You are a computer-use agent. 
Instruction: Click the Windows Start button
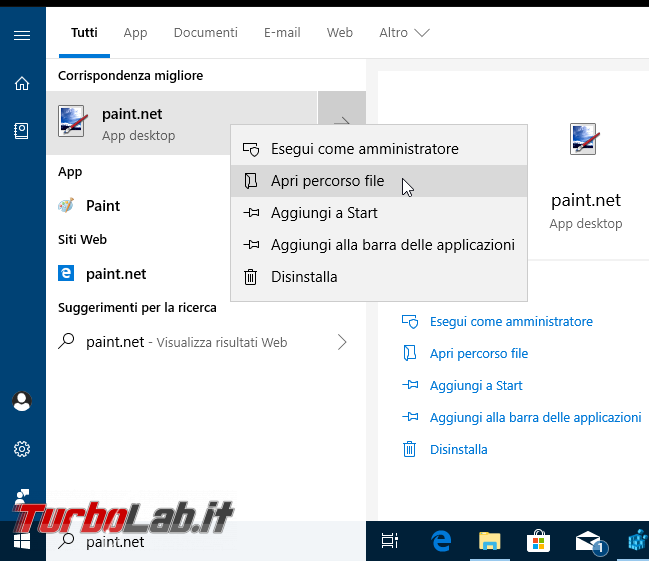[x=22, y=541]
